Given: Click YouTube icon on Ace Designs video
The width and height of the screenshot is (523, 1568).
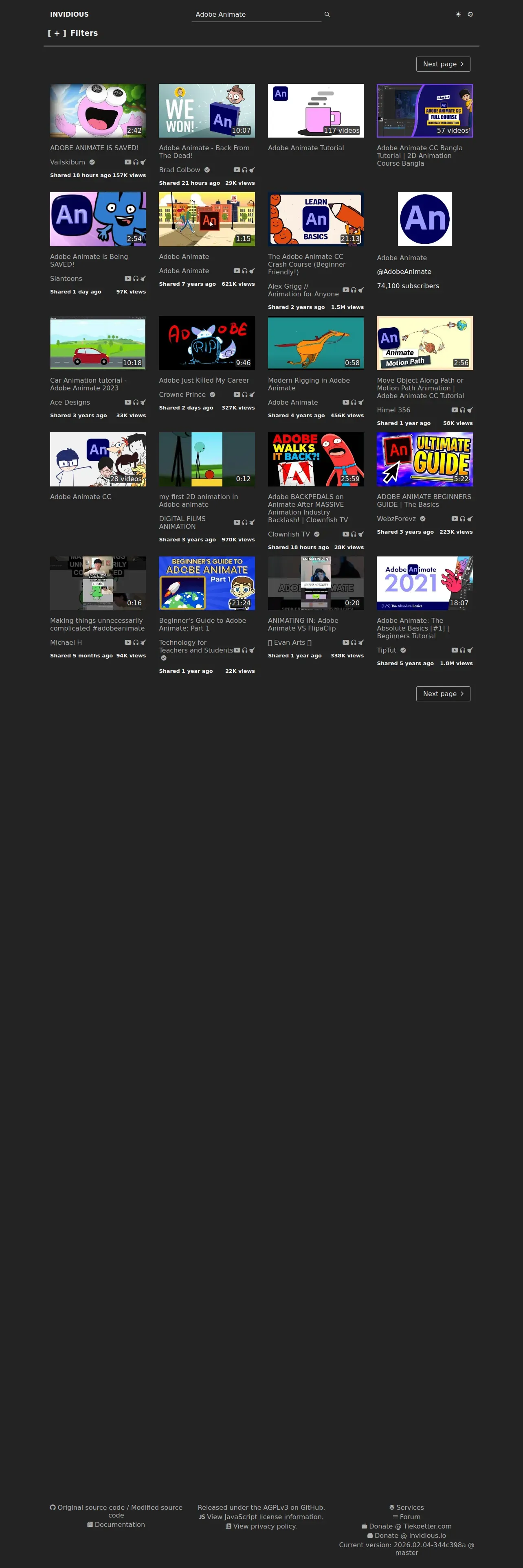Looking at the screenshot, I should tap(128, 402).
